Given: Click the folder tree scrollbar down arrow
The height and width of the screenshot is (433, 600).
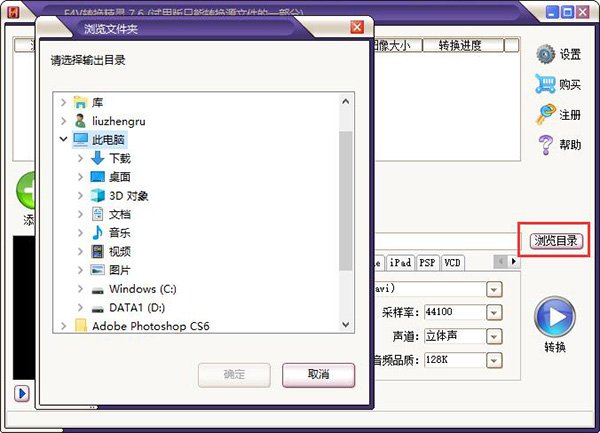Looking at the screenshot, I should click(346, 324).
